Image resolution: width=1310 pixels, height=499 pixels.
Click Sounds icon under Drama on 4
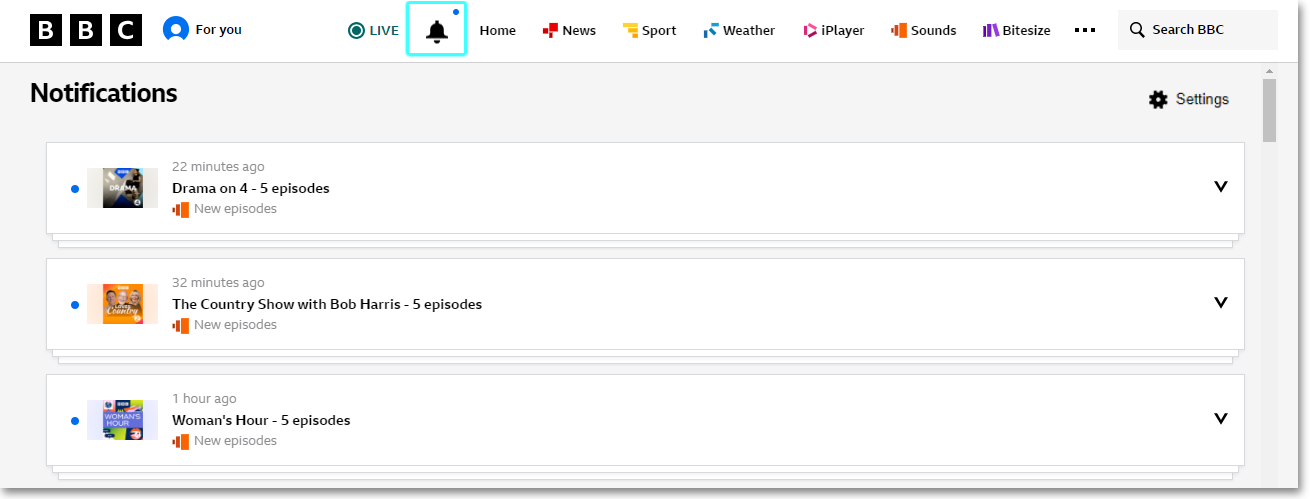pos(180,209)
